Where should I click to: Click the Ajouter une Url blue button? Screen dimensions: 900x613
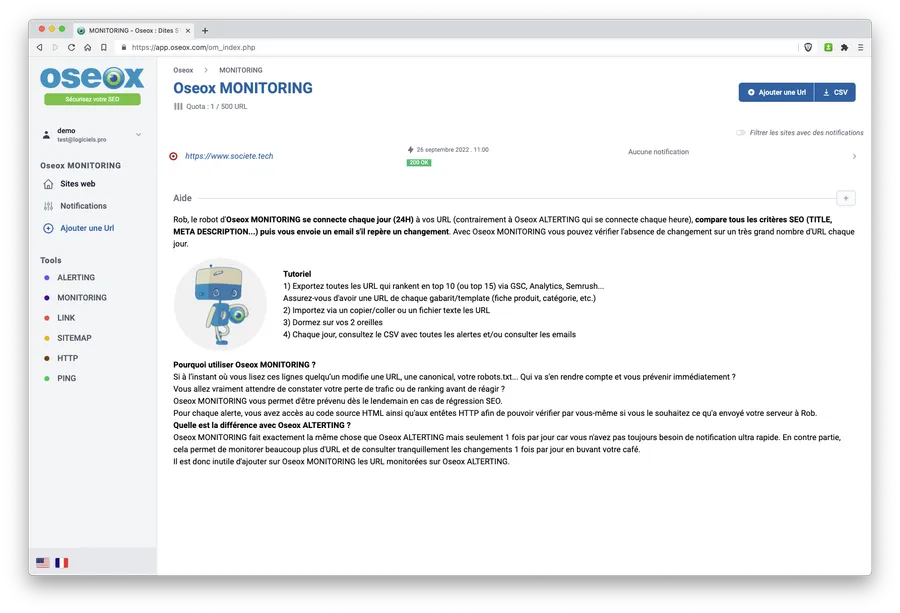click(776, 92)
